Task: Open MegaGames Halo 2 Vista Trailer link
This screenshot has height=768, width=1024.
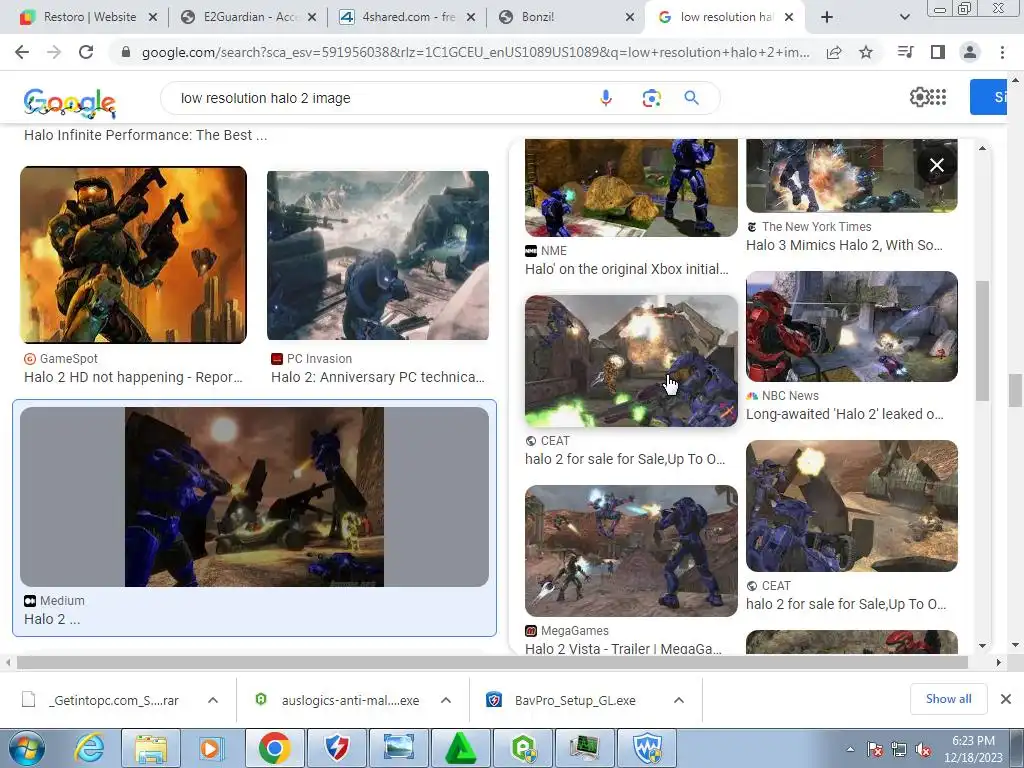Action: [x=623, y=648]
